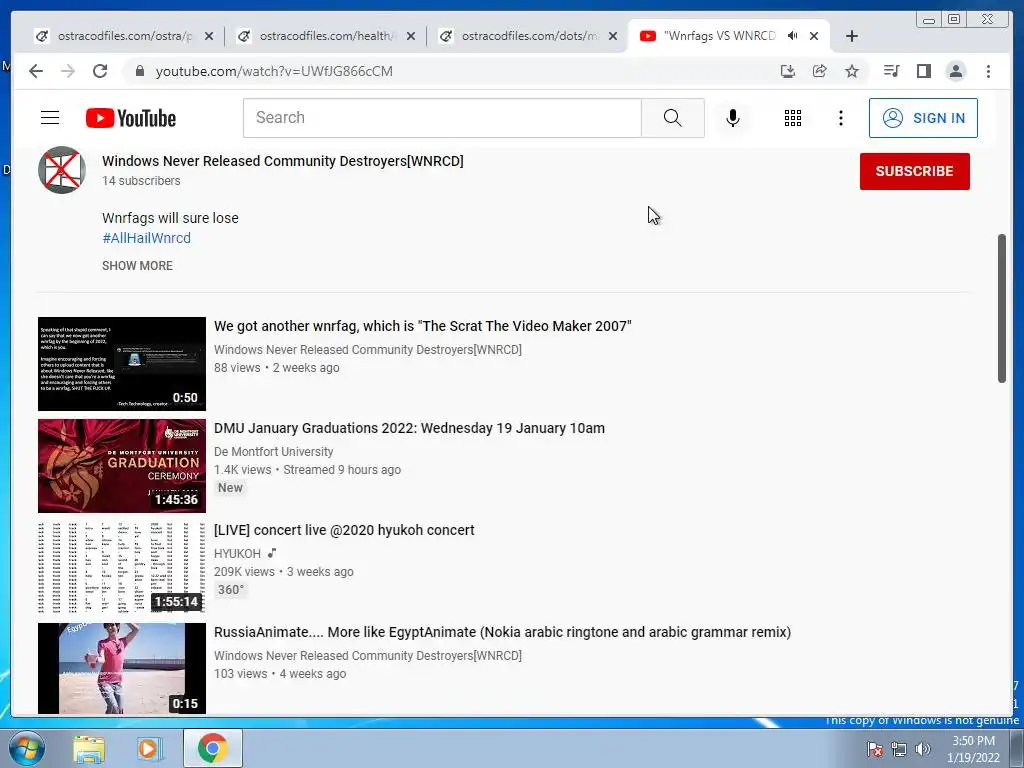This screenshot has width=1024, height=768.
Task: Click the 0:50 Scrat video thumbnail
Action: (x=121, y=364)
